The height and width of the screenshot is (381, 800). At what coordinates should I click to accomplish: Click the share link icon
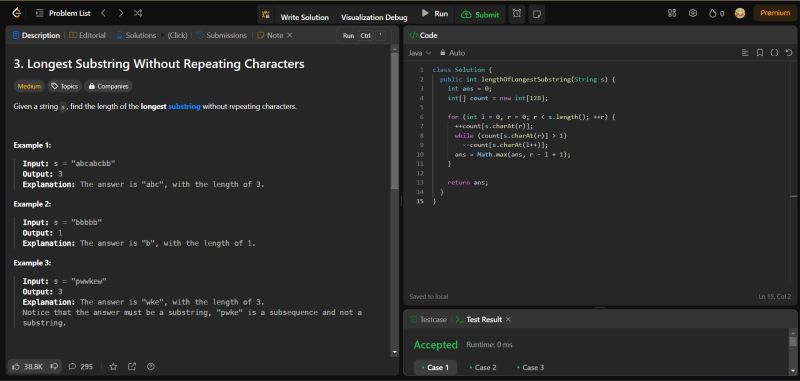(x=132, y=366)
